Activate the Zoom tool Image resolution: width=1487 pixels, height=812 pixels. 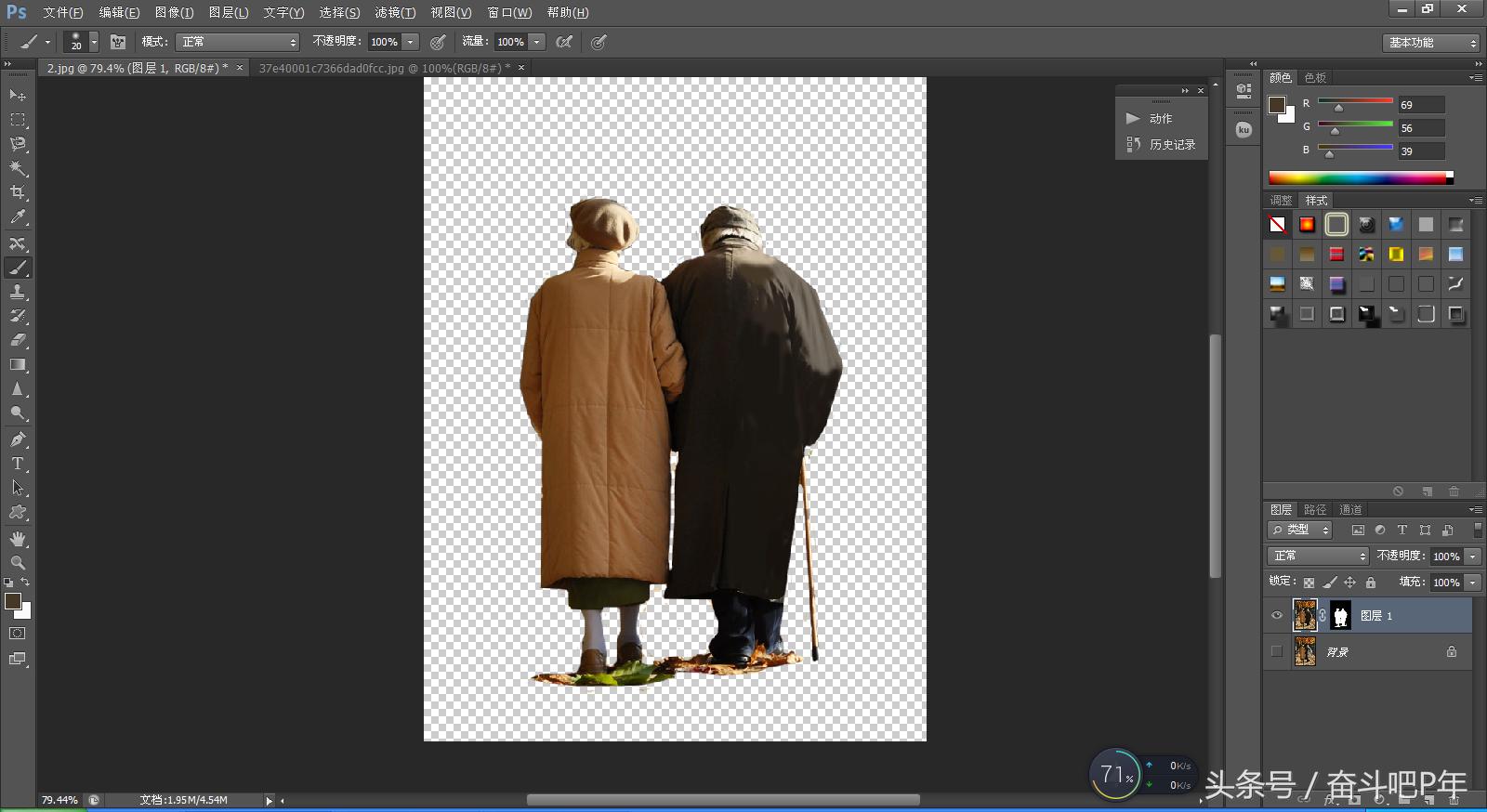point(18,563)
